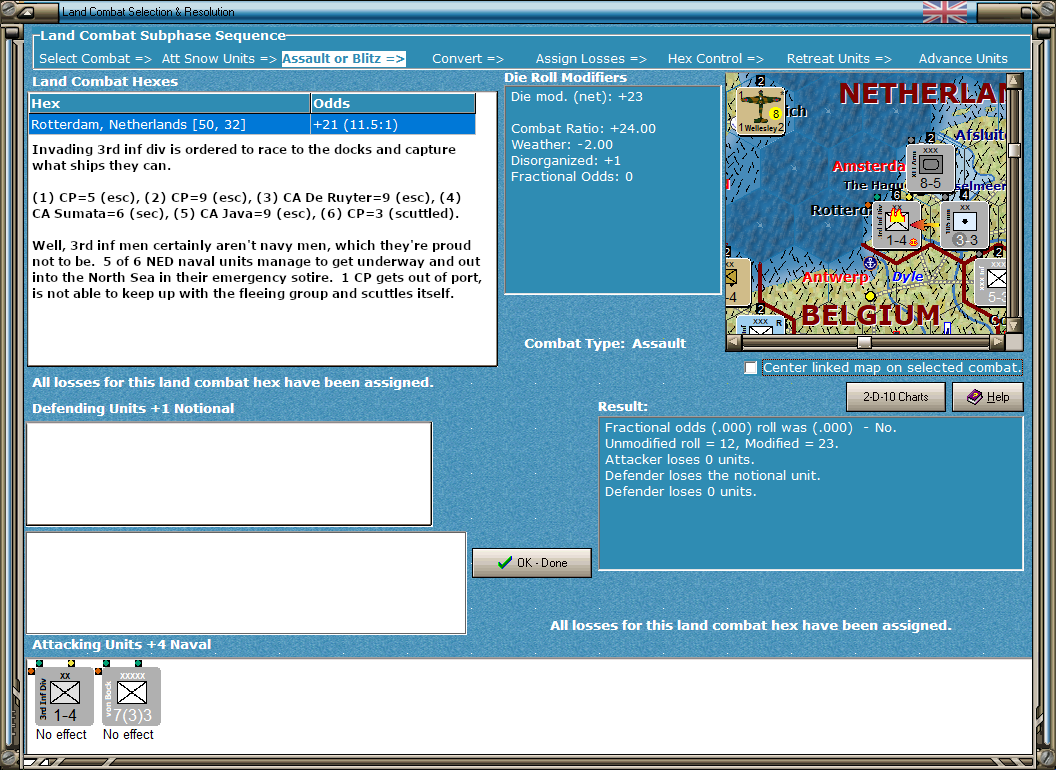Click the empty Defending Units list box
Screen dimensions: 1056x770
coord(229,474)
